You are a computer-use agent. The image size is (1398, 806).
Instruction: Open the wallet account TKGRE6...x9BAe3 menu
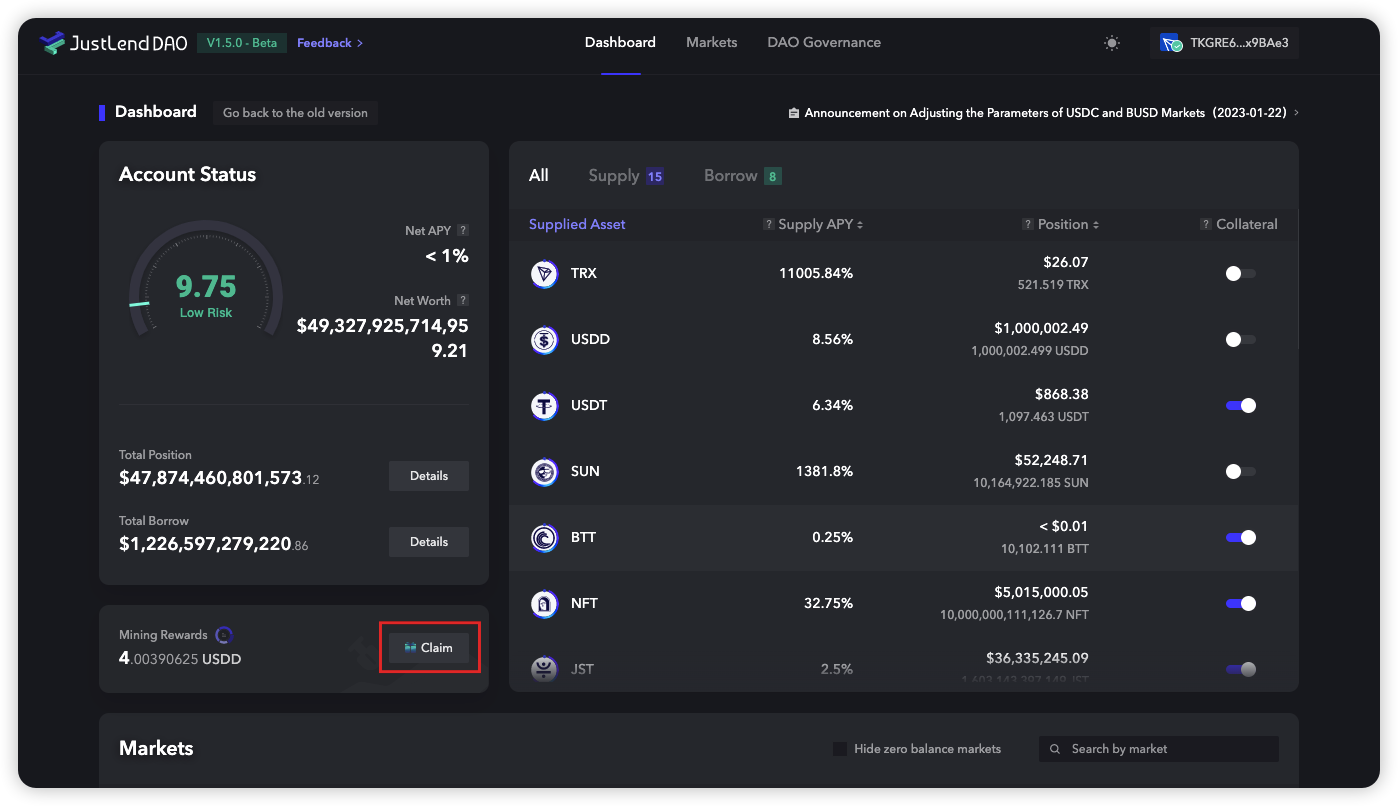[x=1224, y=43]
